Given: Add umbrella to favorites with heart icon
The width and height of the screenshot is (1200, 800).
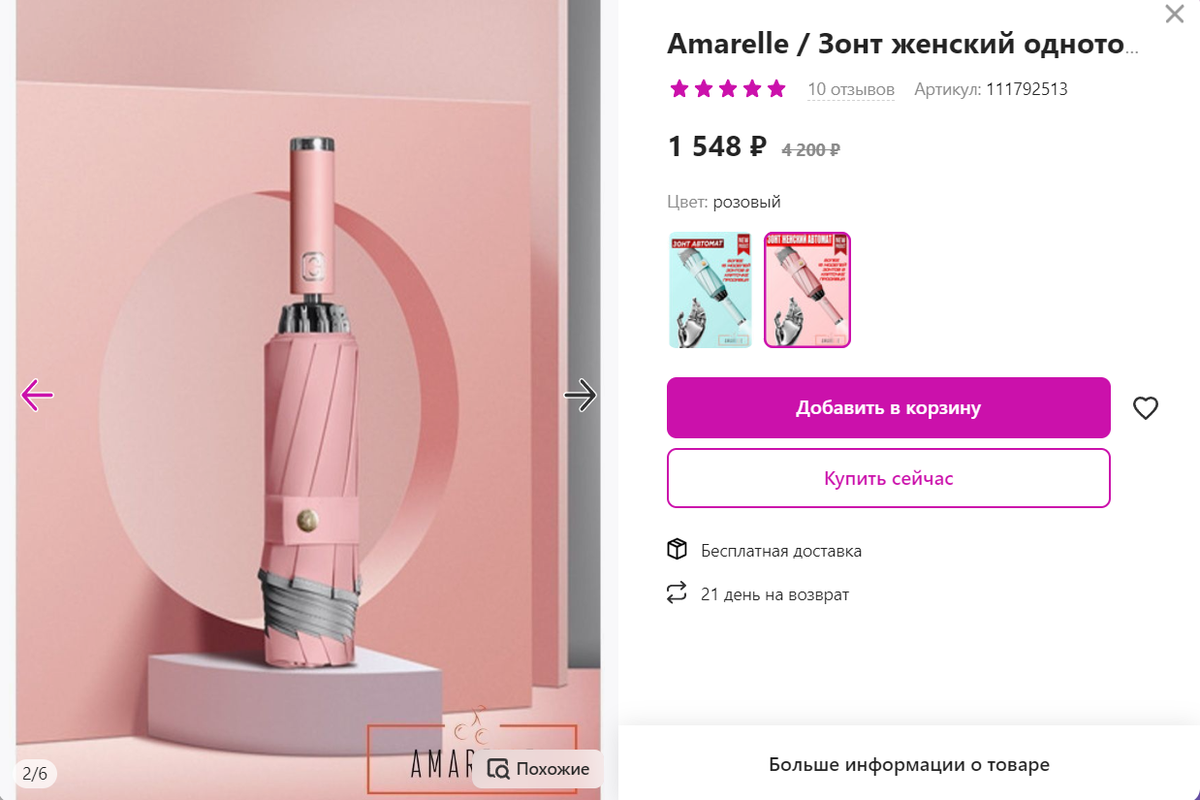Looking at the screenshot, I should [x=1145, y=408].
